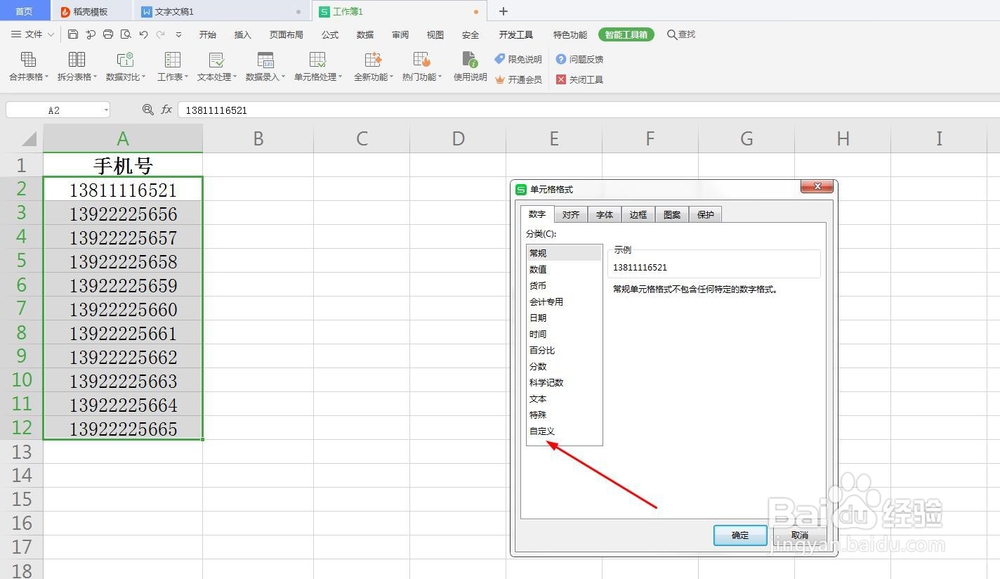Select column B header
Viewport: 1000px width, 579px height.
click(x=258, y=138)
